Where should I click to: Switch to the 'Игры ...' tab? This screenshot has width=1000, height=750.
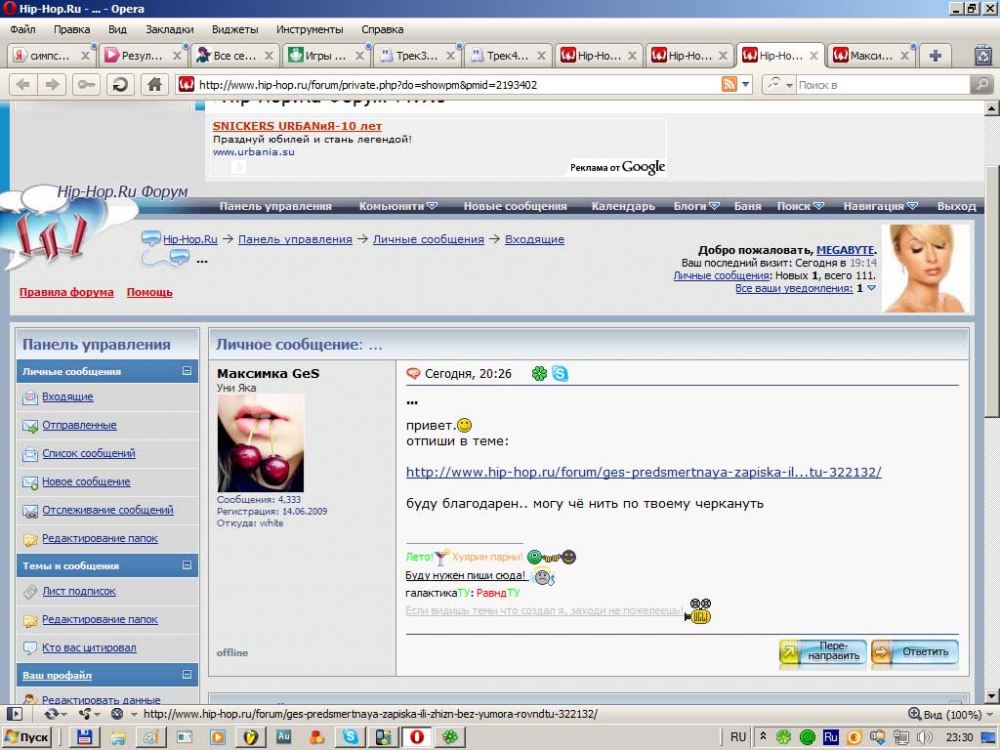tap(325, 55)
